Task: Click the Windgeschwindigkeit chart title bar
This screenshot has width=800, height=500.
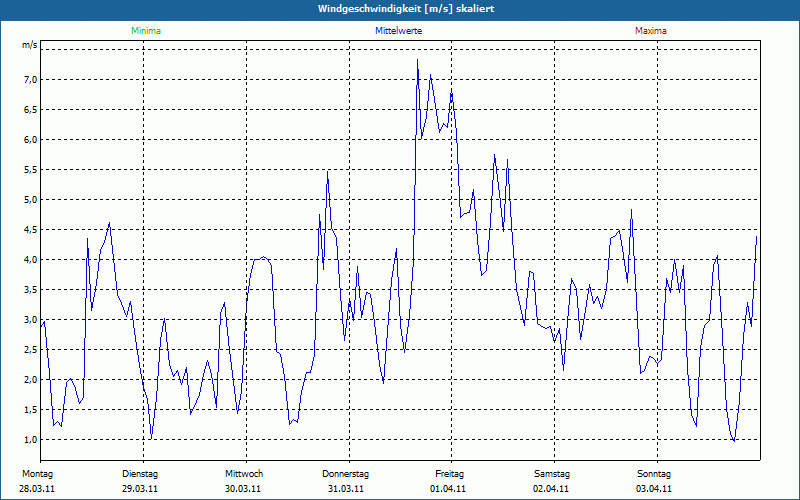Action: [400, 9]
